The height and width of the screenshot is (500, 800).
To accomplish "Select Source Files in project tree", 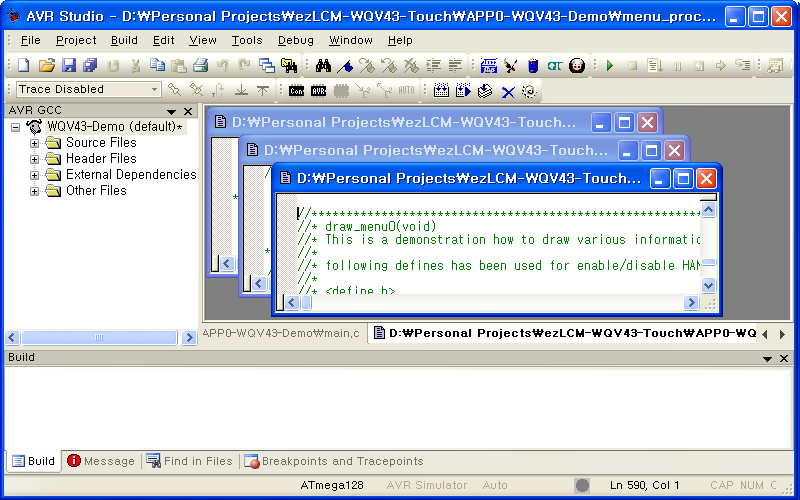I will point(101,143).
